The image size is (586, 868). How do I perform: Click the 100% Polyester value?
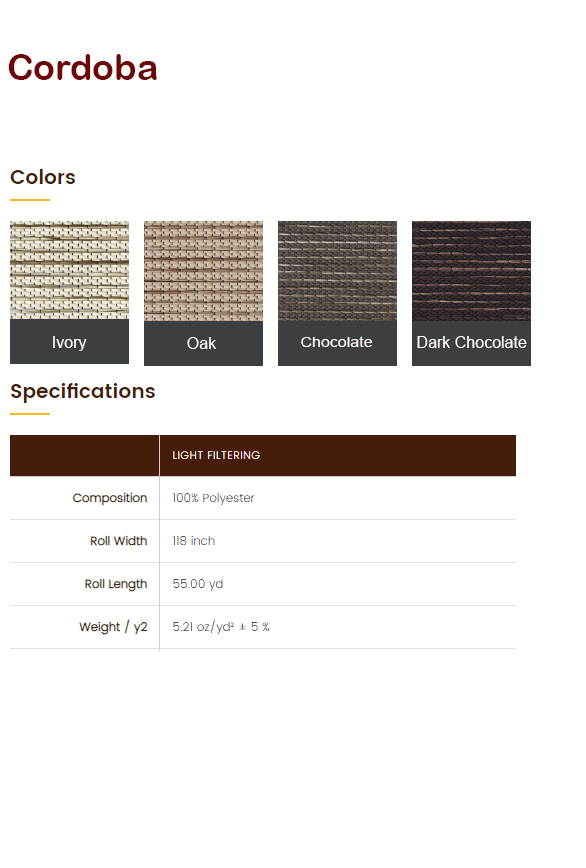point(213,498)
